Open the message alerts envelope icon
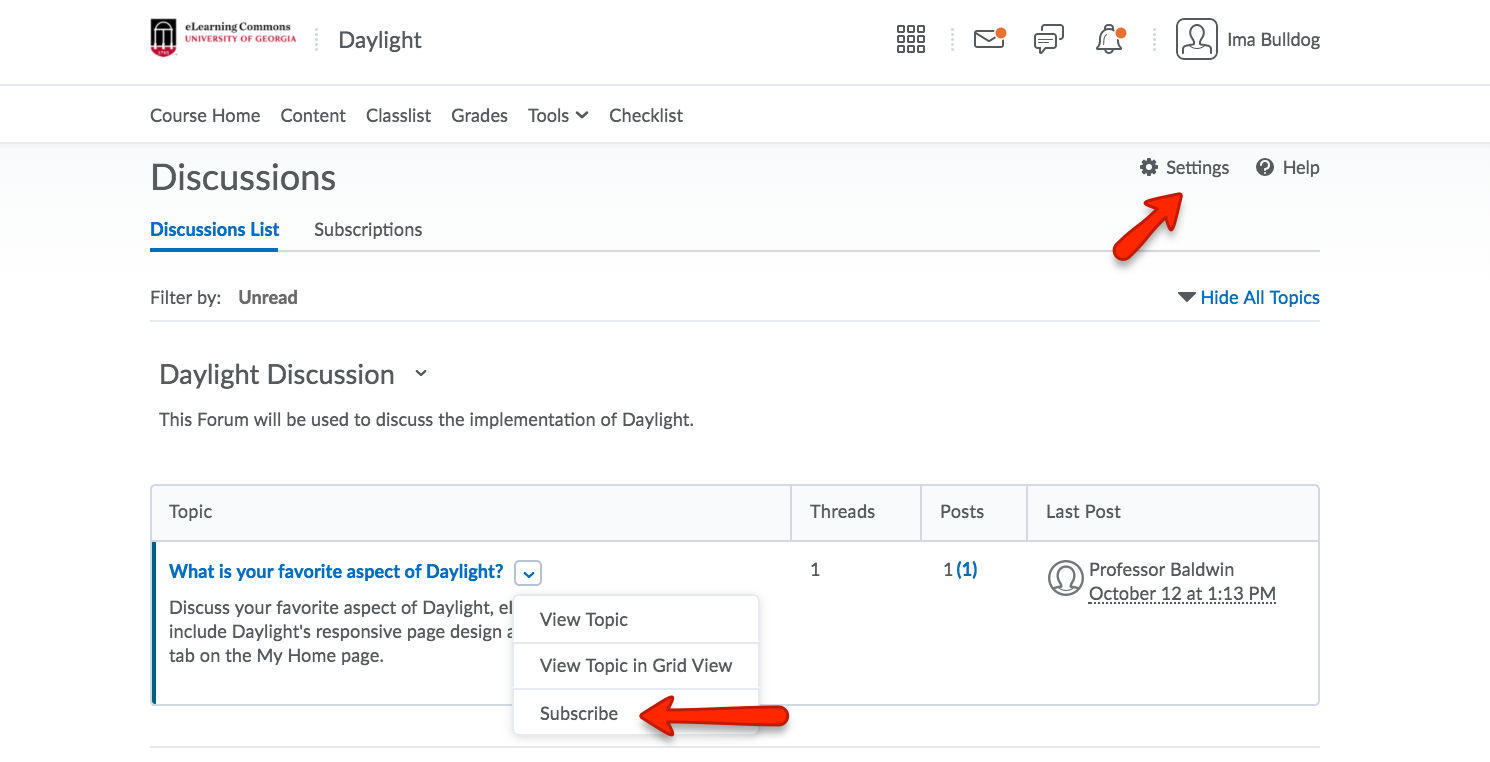The height and width of the screenshot is (762, 1490). [x=989, y=39]
